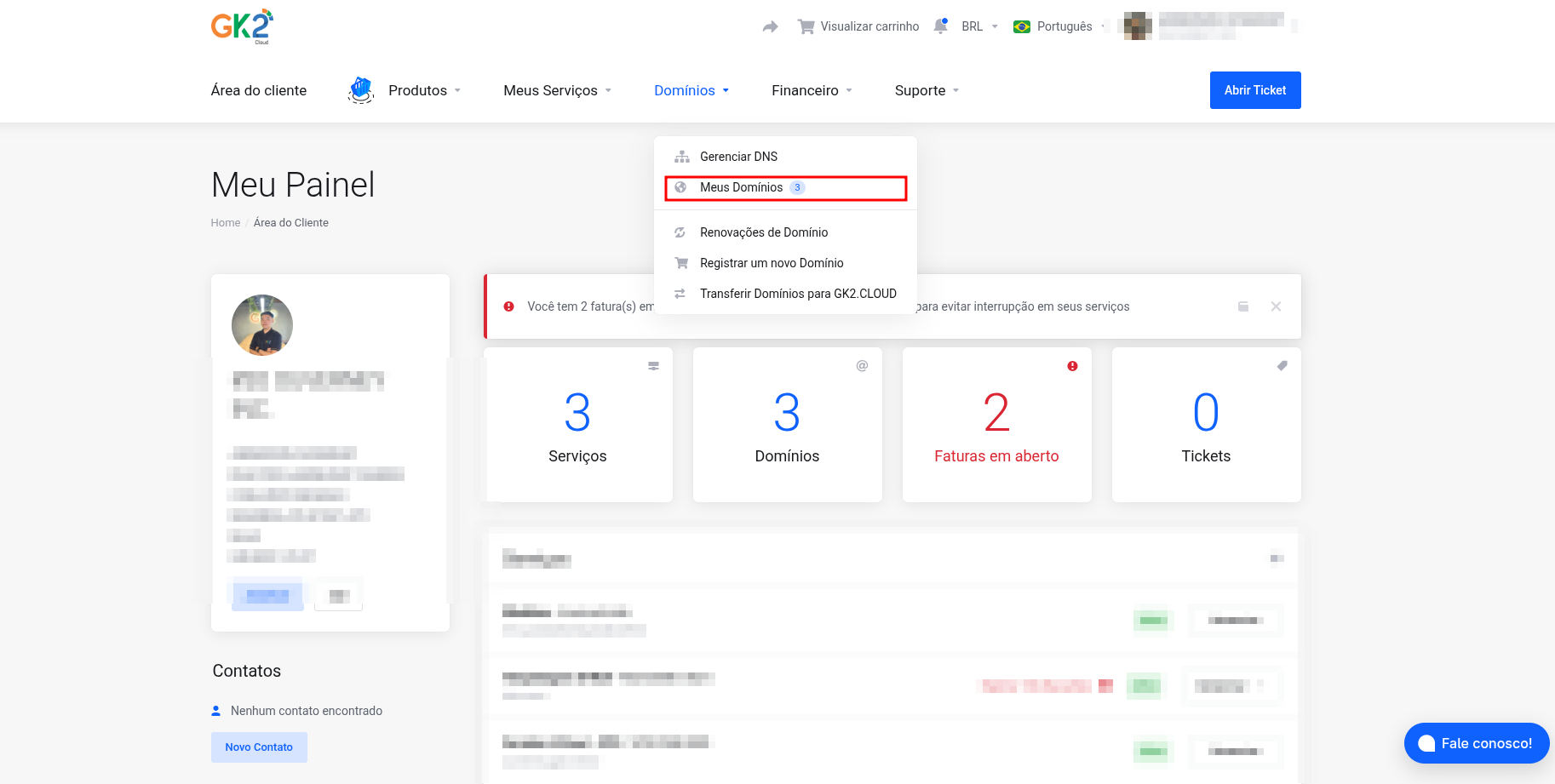Click the shopping cart icon

[x=806, y=26]
